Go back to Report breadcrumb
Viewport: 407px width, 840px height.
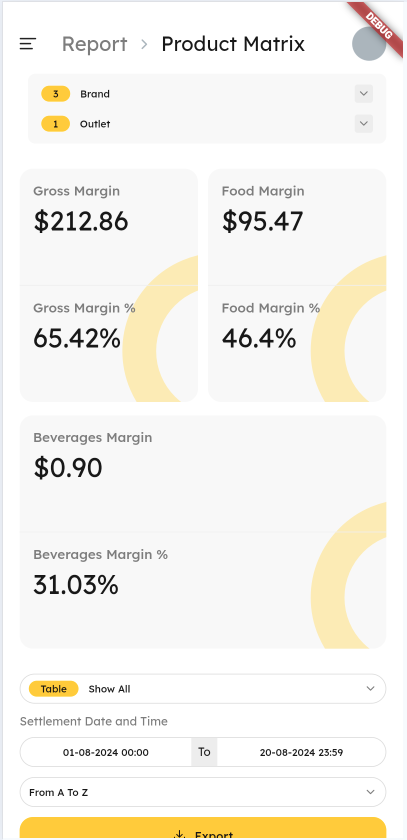95,44
